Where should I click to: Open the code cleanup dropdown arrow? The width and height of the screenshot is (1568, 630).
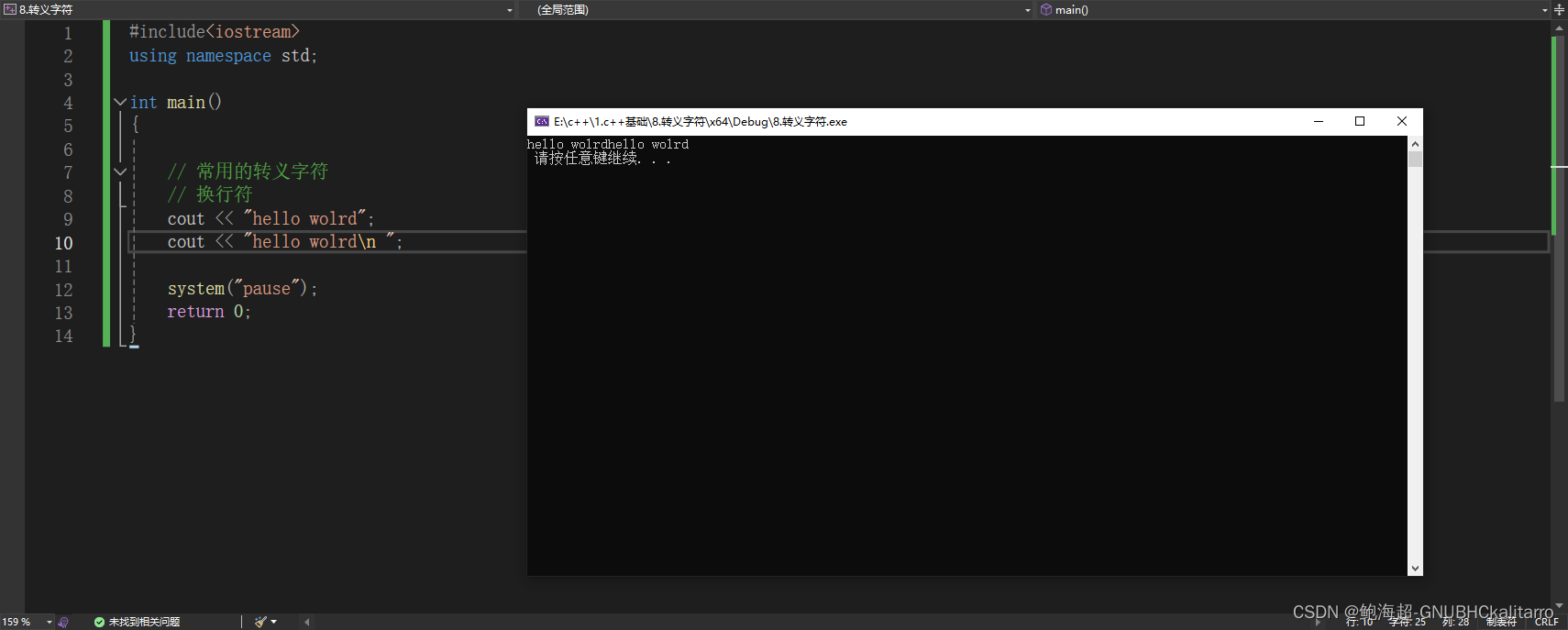point(273,622)
